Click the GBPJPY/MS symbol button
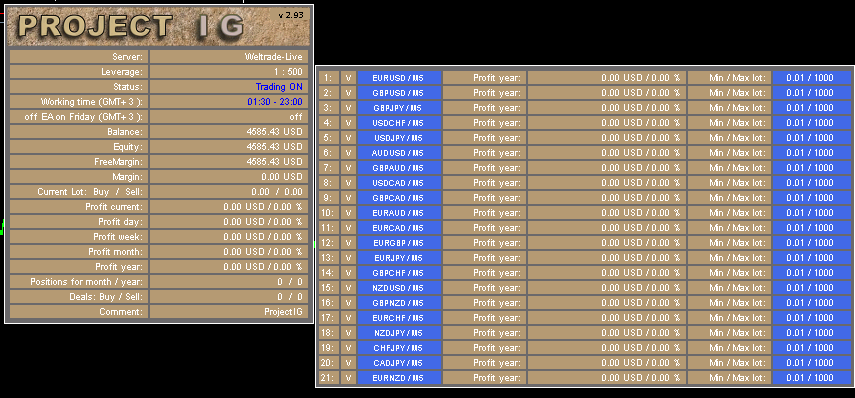855x398 pixels. point(399,108)
